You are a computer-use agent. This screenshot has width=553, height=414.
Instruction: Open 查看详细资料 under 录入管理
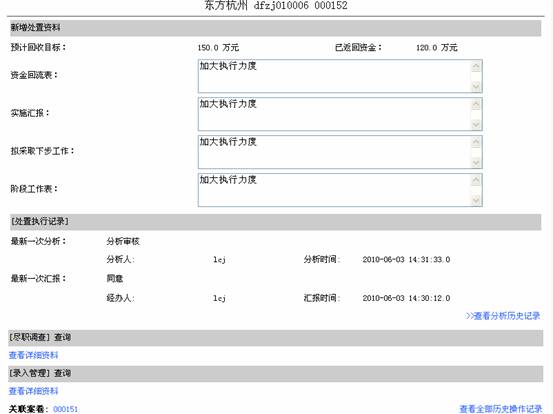coord(33,391)
